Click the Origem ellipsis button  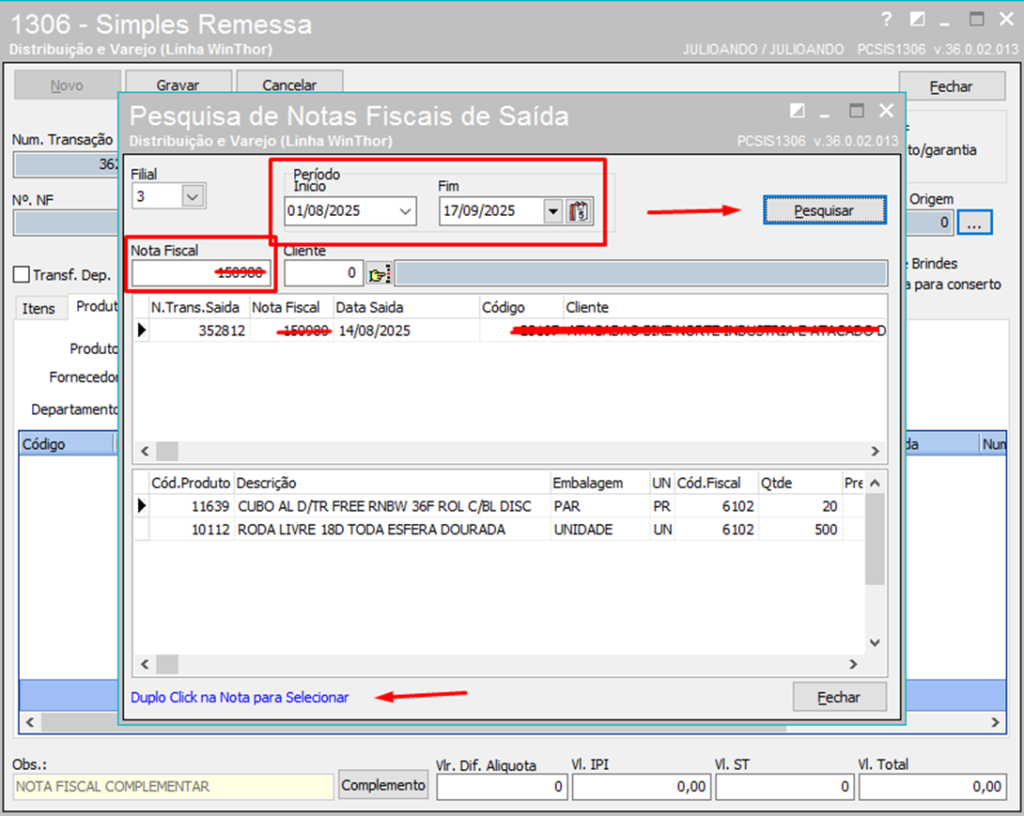(974, 223)
